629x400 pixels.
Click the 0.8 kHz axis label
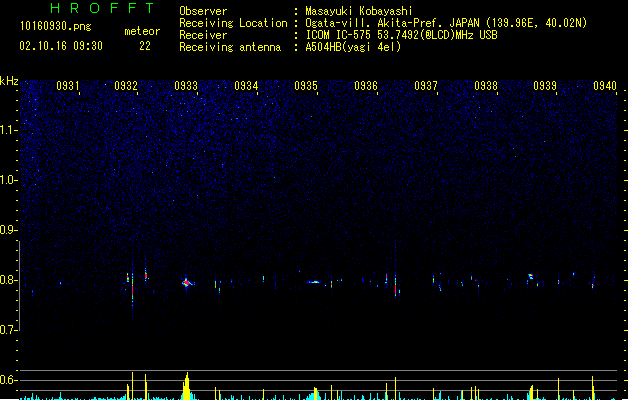tap(8, 280)
